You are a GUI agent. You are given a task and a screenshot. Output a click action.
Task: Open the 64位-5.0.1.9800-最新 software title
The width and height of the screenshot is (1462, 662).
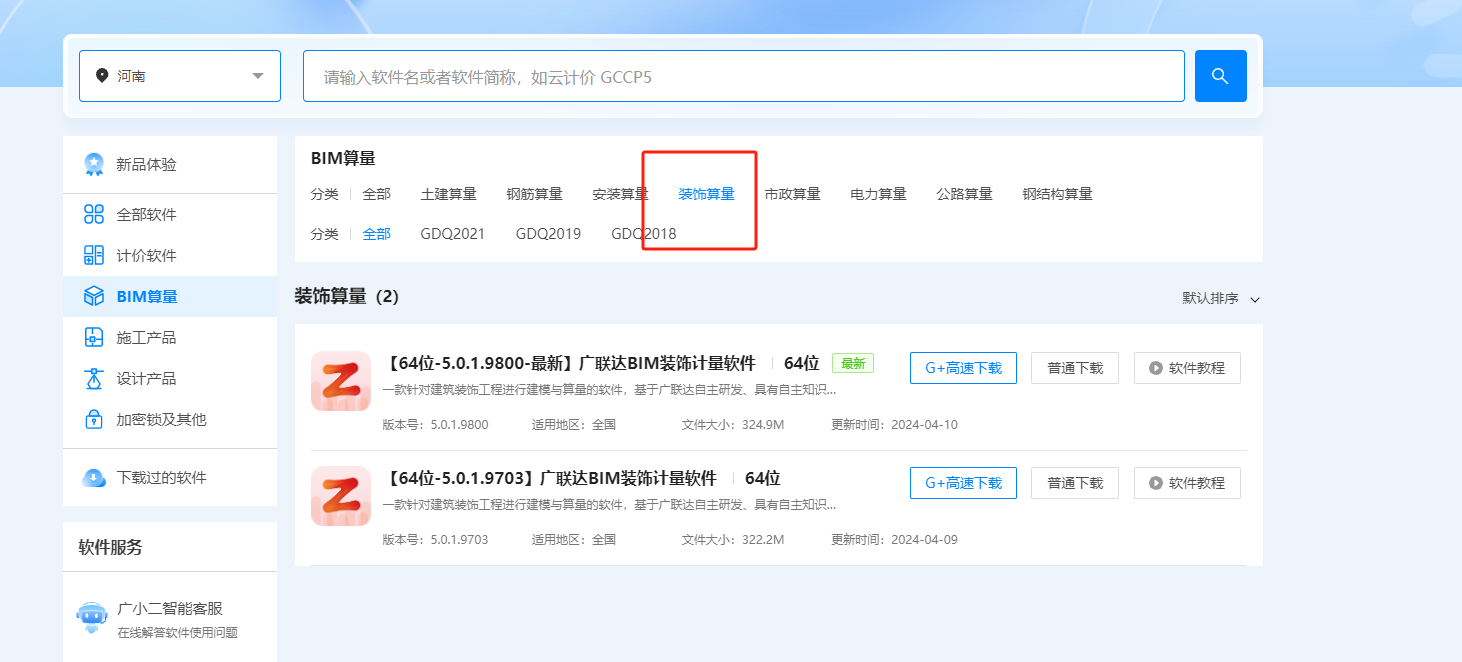point(569,363)
